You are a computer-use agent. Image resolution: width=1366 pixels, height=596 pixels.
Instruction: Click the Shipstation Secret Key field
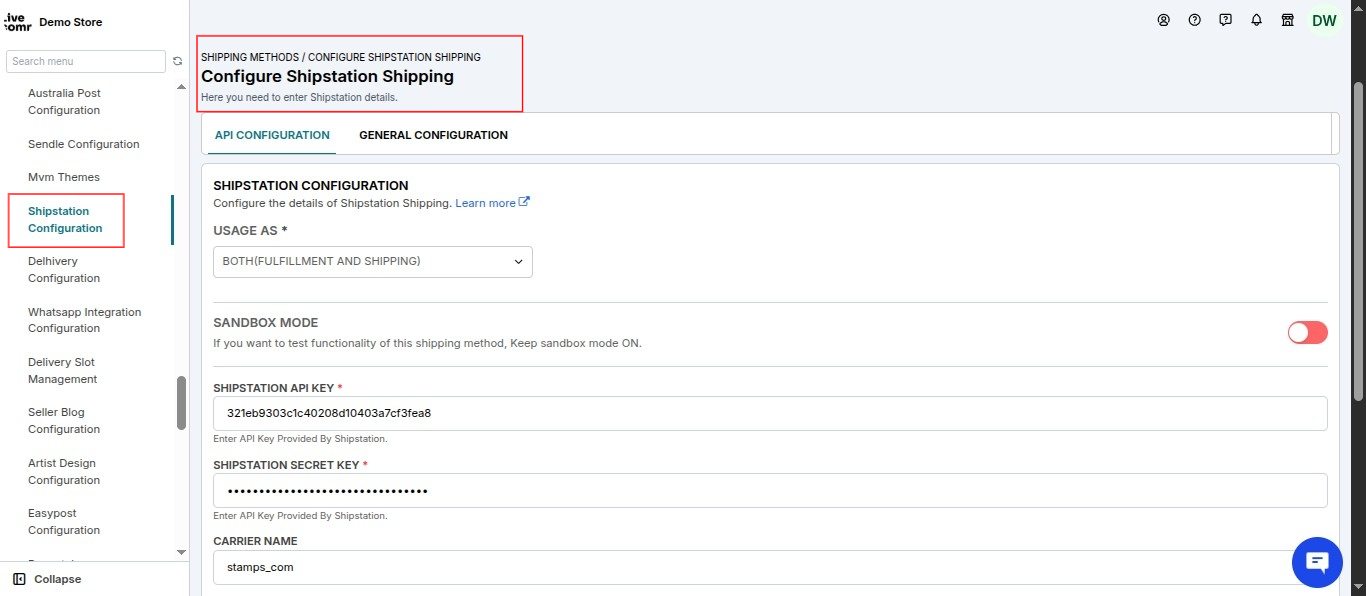(770, 491)
